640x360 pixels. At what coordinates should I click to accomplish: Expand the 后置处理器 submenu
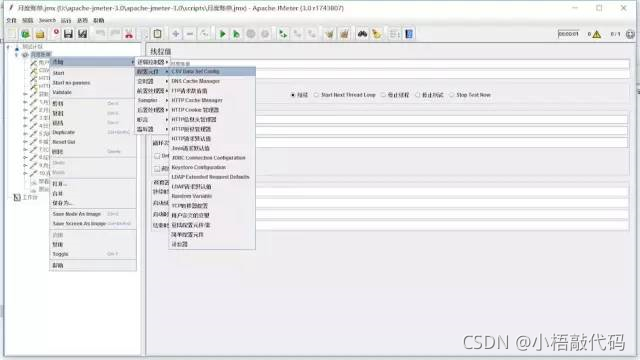(152, 110)
